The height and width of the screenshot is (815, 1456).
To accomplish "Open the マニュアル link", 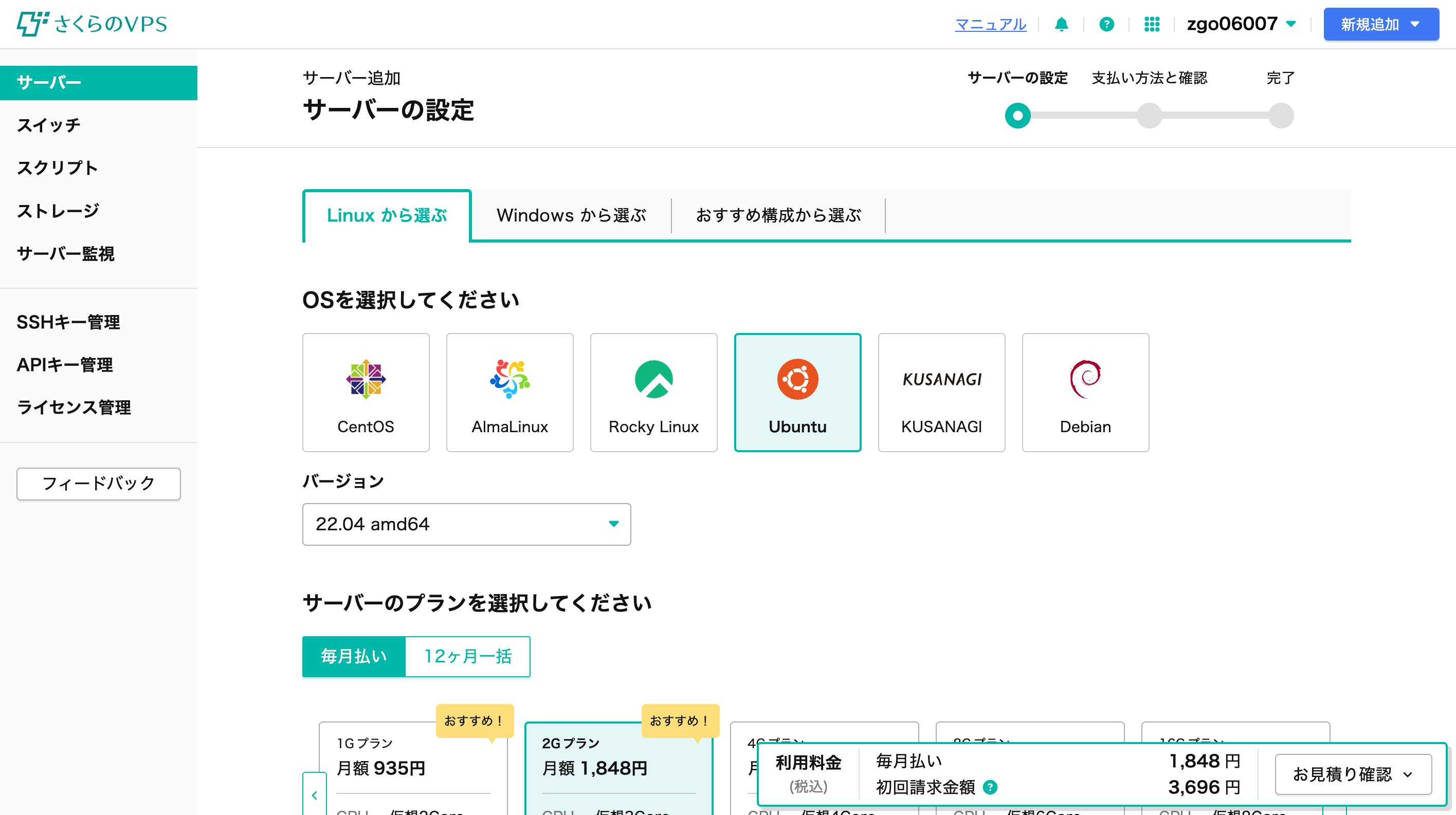I will [990, 24].
